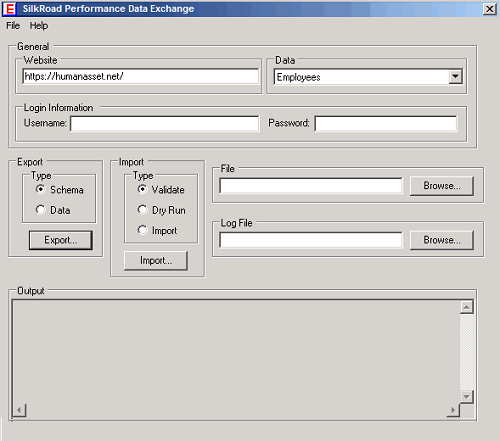500x441 pixels.
Task: Click the red E application icon in title bar
Action: click(10, 9)
